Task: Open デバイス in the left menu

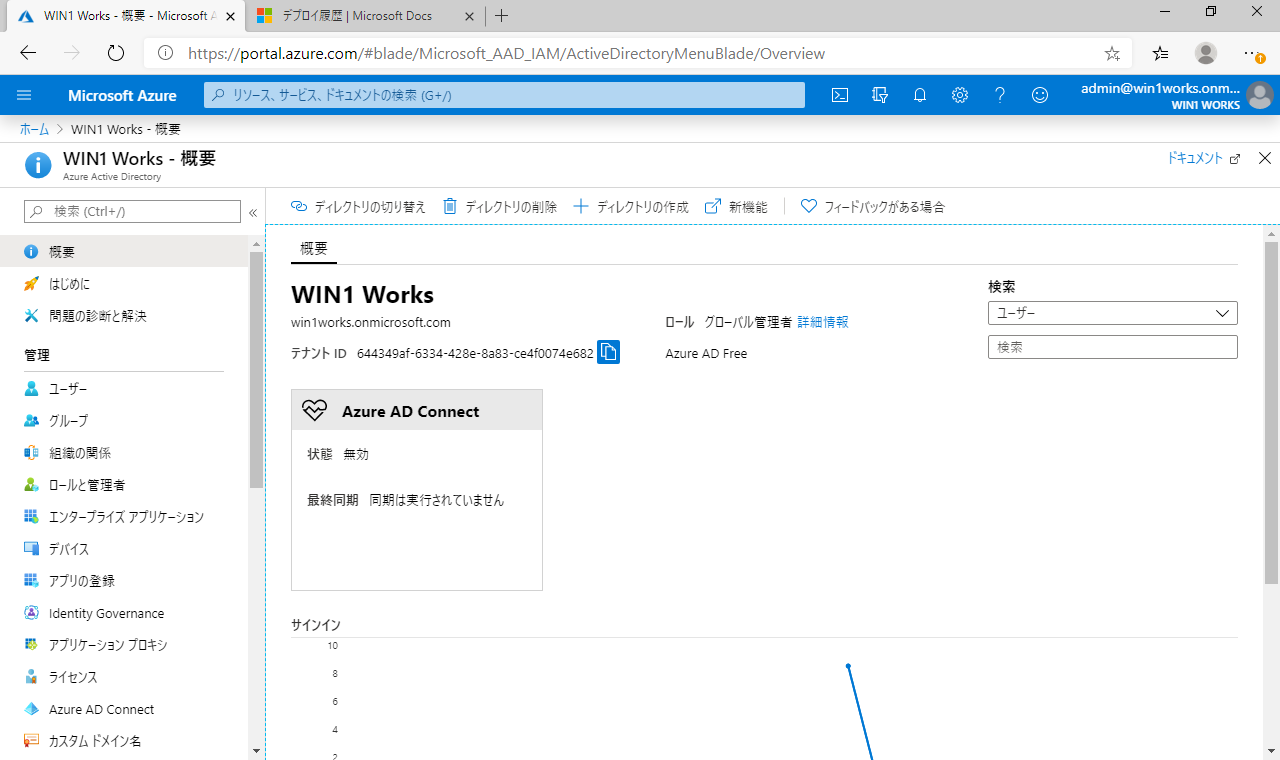Action: (124, 549)
